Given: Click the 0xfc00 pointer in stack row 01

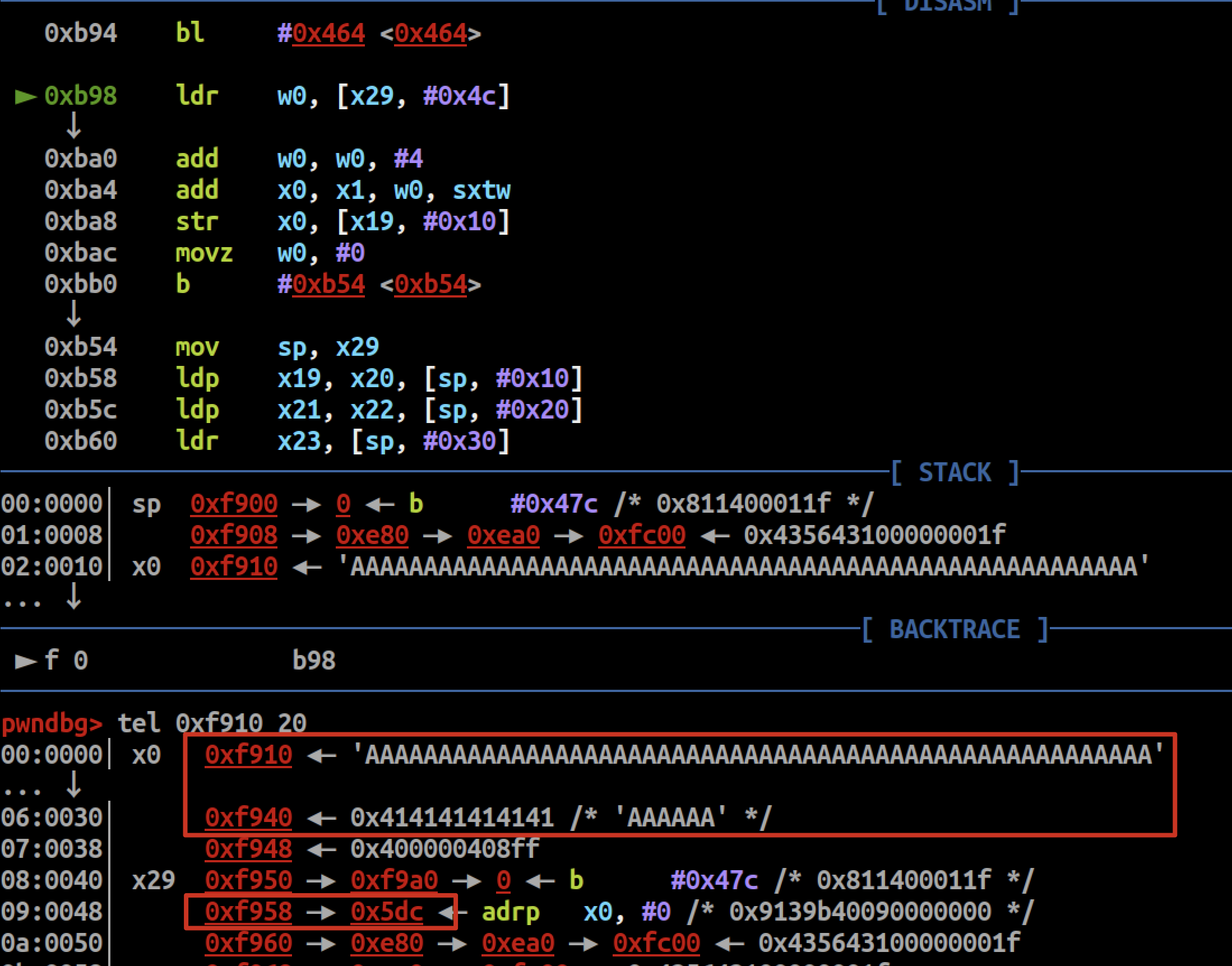Looking at the screenshot, I should pyautogui.click(x=641, y=535).
